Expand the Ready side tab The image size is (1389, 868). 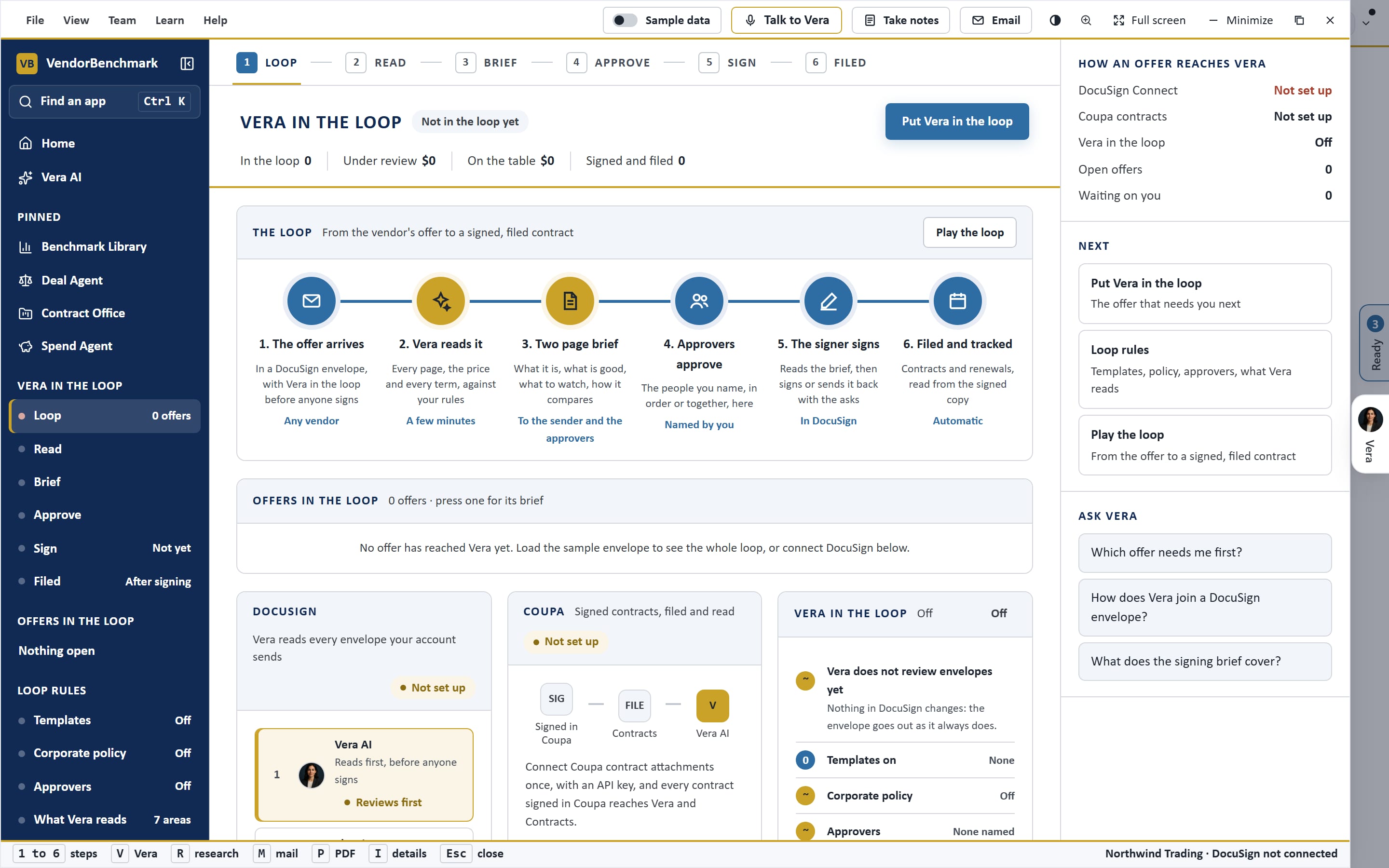coord(1375,343)
